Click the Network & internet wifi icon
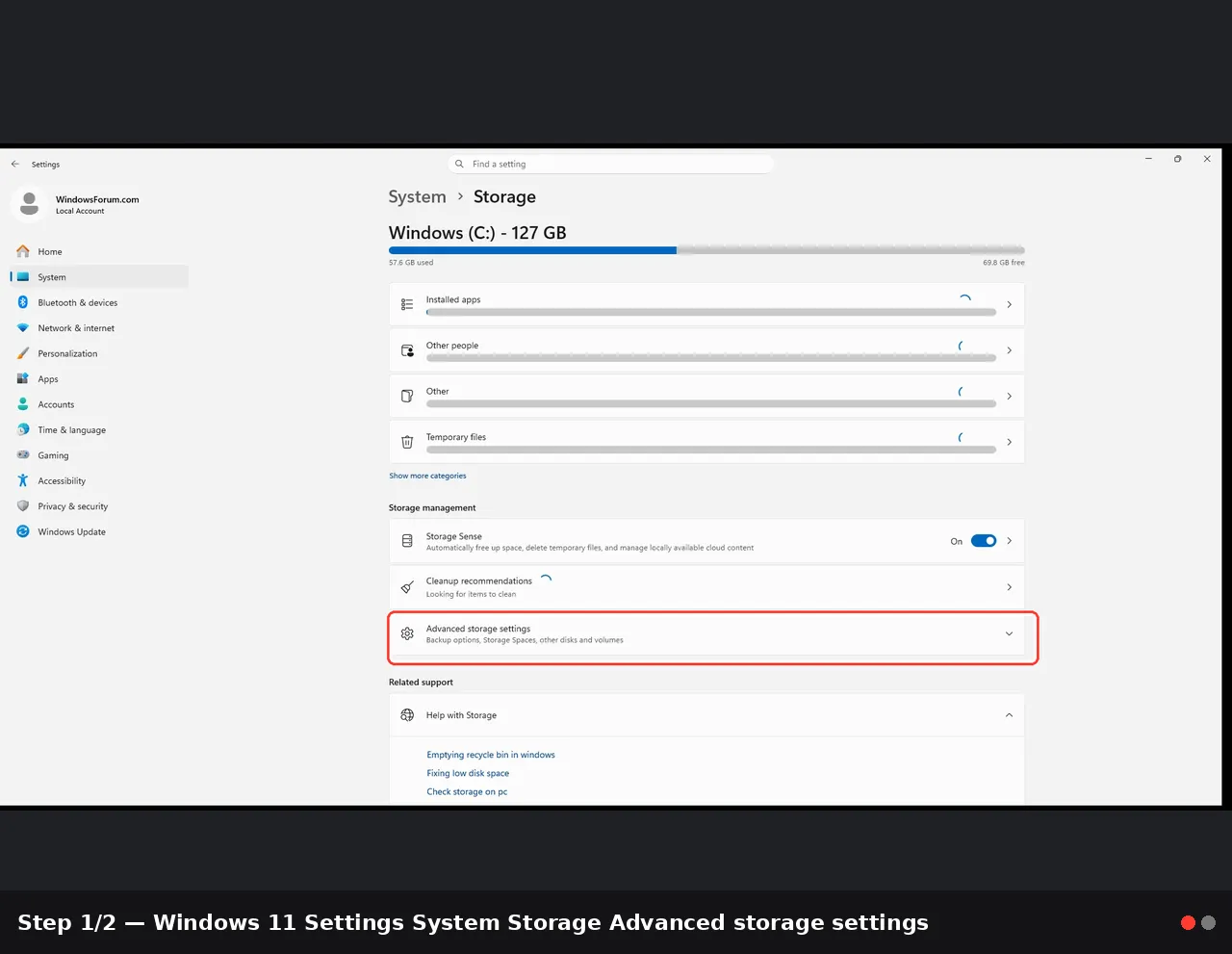This screenshot has height=954, width=1232. (23, 328)
